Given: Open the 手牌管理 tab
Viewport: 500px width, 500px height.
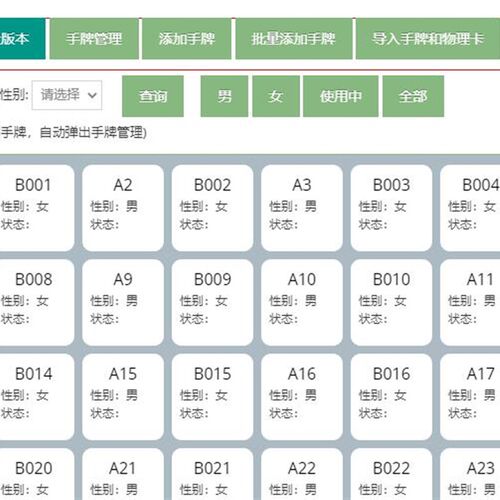Looking at the screenshot, I should [94, 39].
